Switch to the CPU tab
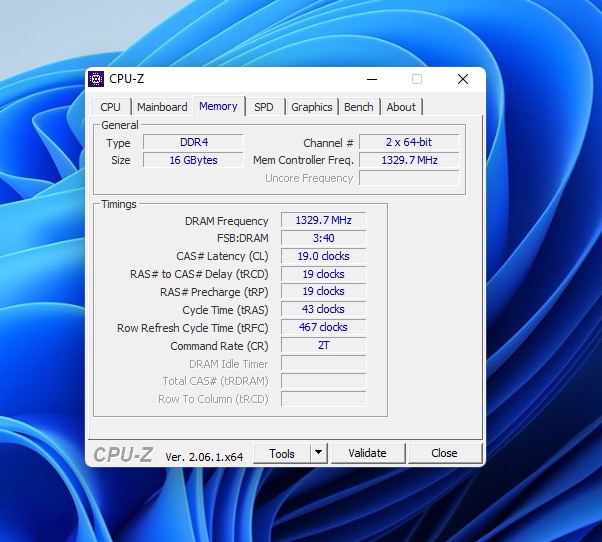Screen dimensions: 602x542 pyautogui.click(x=110, y=107)
